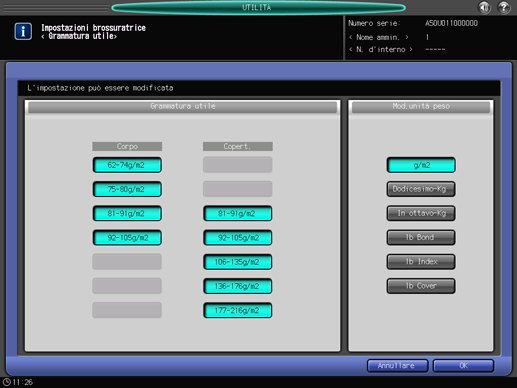Click the Nome ammin. label
Screen dimensions: 517x388
coord(378,37)
